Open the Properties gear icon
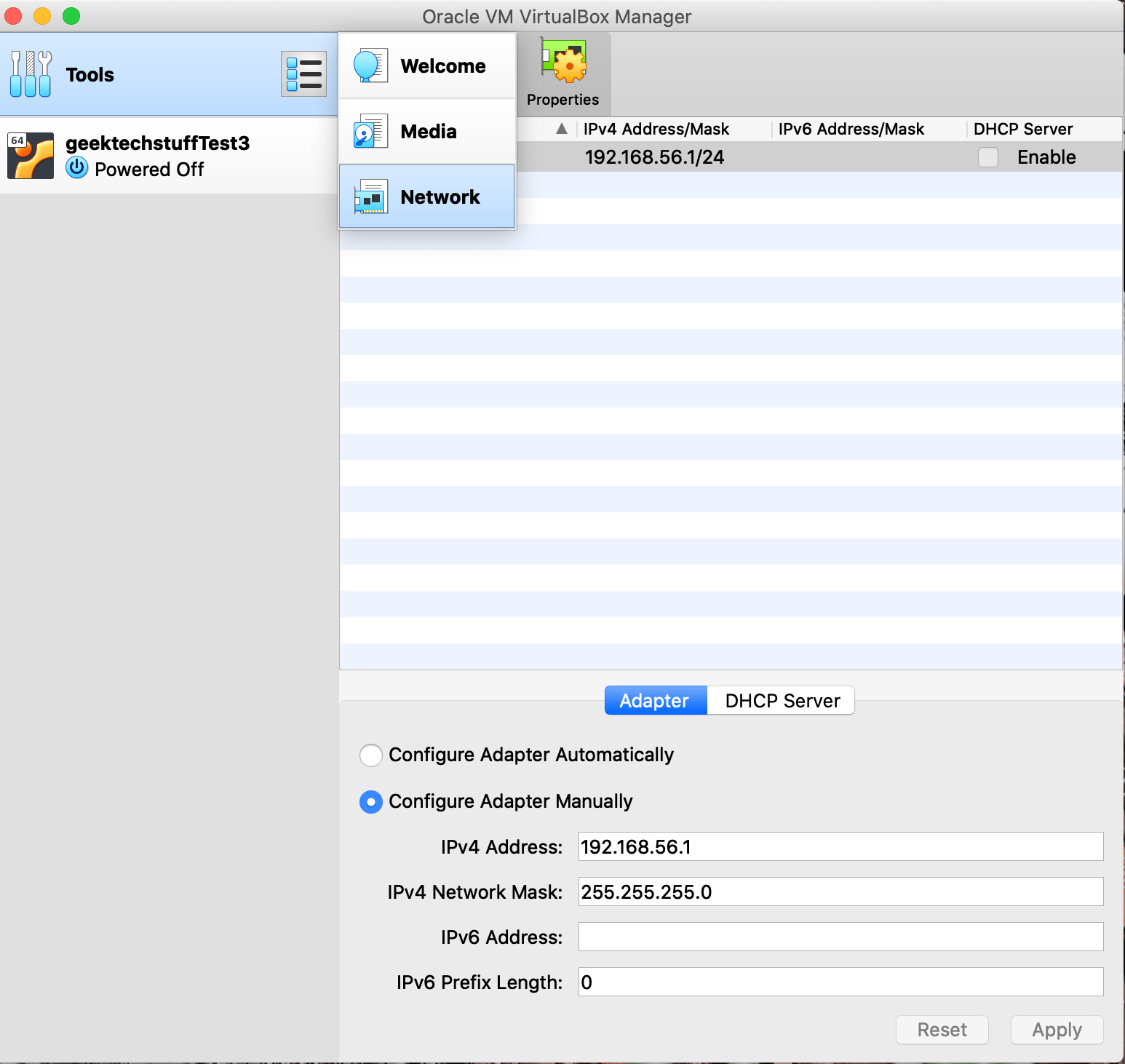Image resolution: width=1125 pixels, height=1064 pixels. click(563, 63)
